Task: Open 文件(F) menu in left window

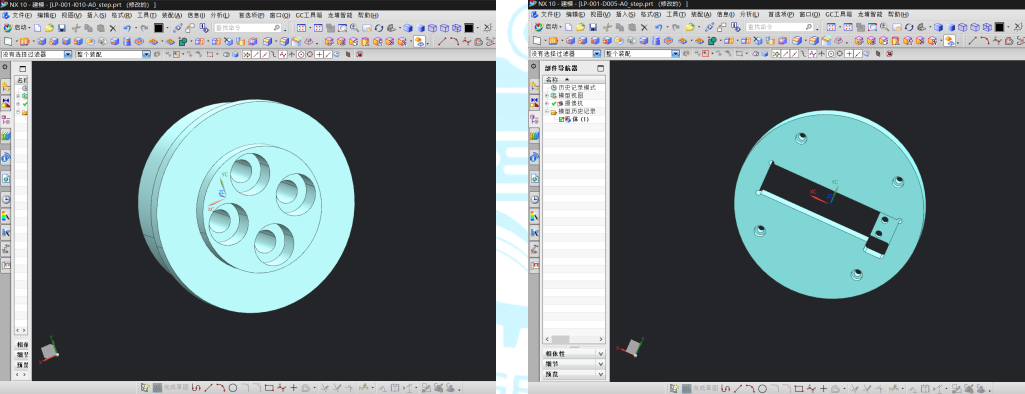Action: tap(22, 14)
